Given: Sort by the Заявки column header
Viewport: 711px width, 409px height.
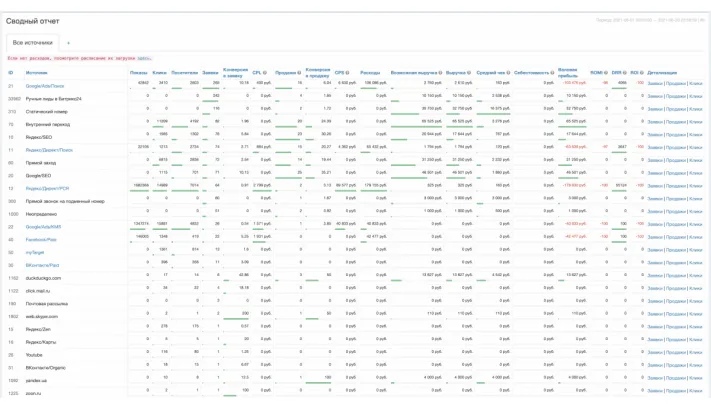Looking at the screenshot, I should pyautogui.click(x=210, y=73).
